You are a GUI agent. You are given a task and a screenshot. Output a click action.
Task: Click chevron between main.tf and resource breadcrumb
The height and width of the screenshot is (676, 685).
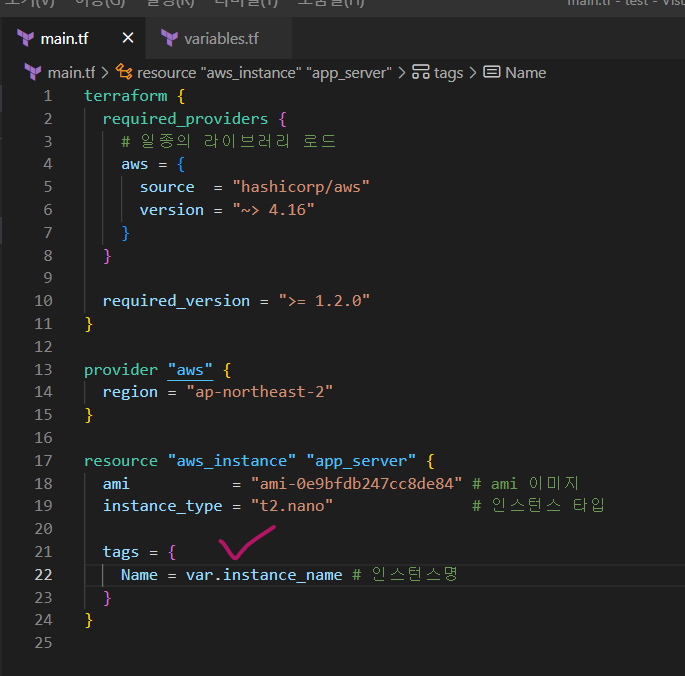106,72
